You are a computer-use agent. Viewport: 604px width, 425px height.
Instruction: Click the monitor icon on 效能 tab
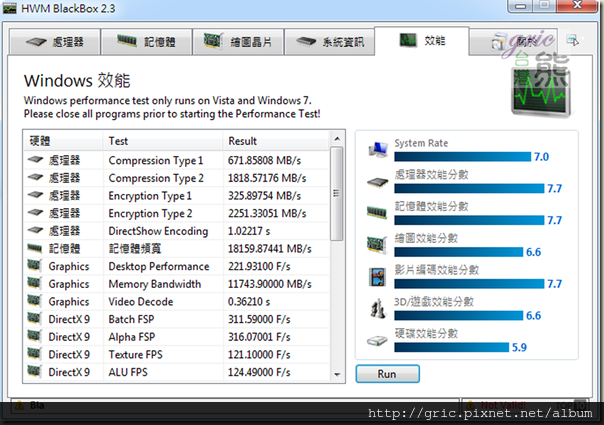[408, 40]
